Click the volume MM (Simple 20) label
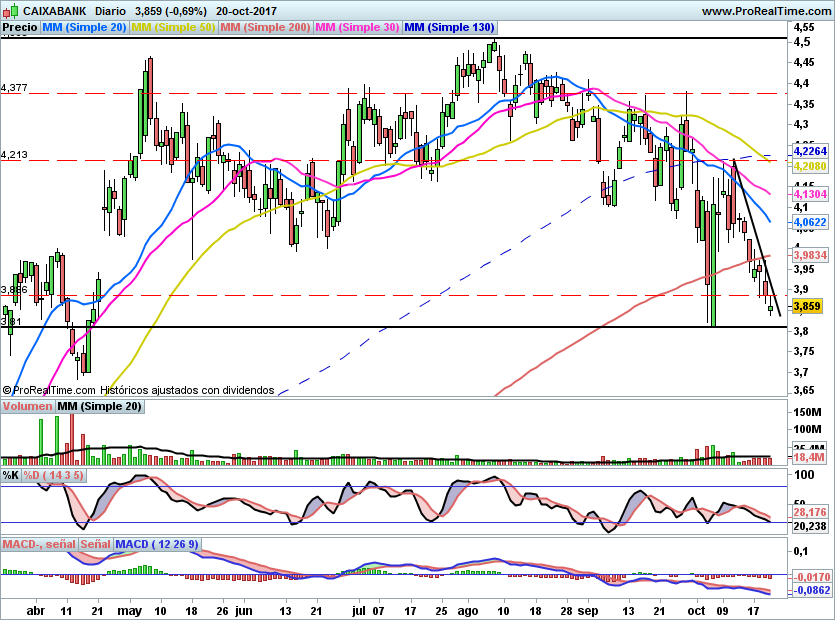This screenshot has width=835, height=620. (x=99, y=407)
